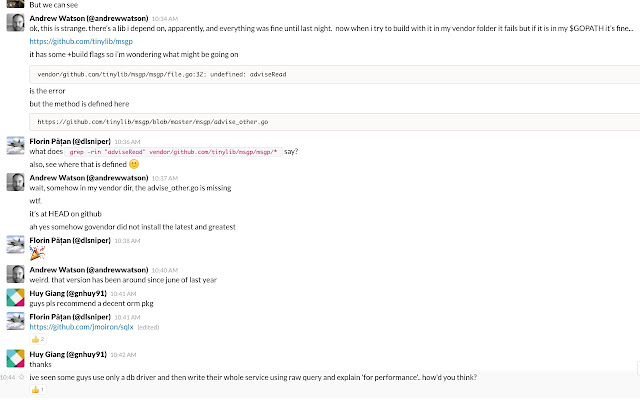
Task: Click the smiley emoji after 'where that is defined'
Action: [x=134, y=164]
